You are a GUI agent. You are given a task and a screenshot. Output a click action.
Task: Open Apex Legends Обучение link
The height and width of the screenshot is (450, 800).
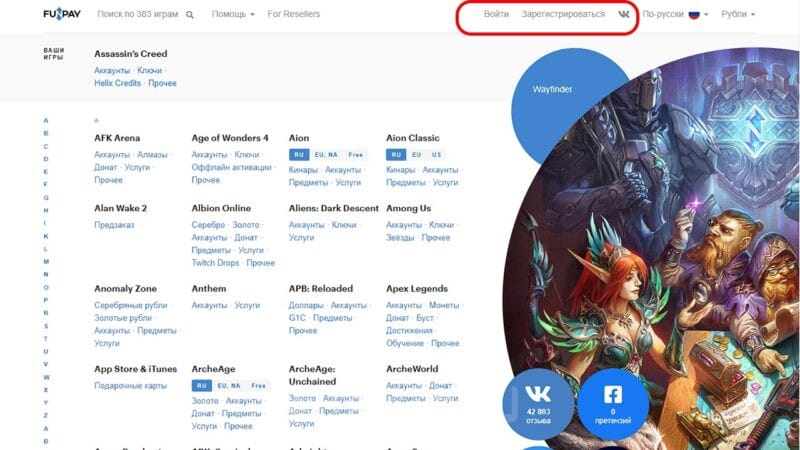pos(405,343)
